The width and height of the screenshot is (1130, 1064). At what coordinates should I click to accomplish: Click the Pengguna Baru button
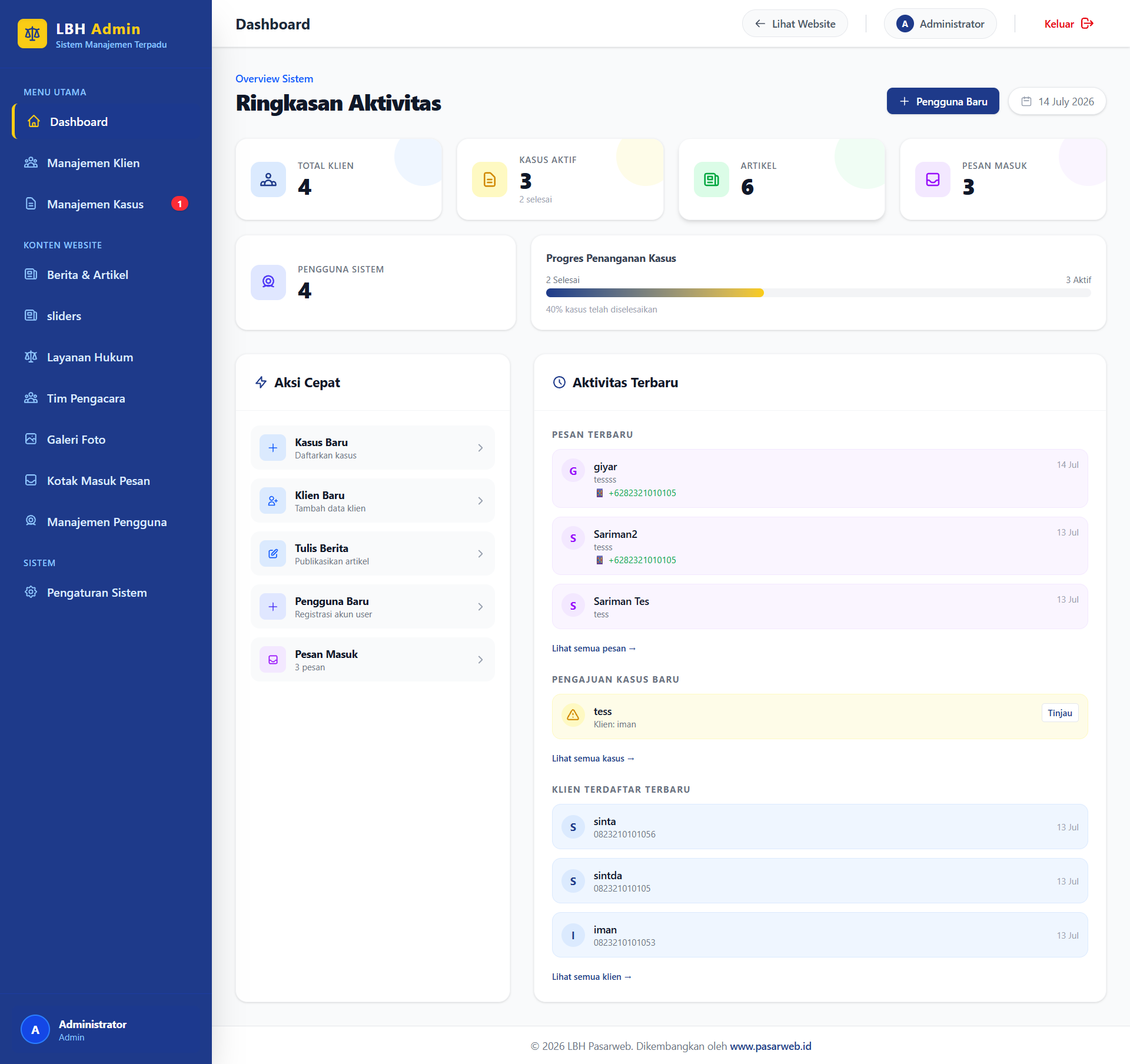click(x=943, y=101)
